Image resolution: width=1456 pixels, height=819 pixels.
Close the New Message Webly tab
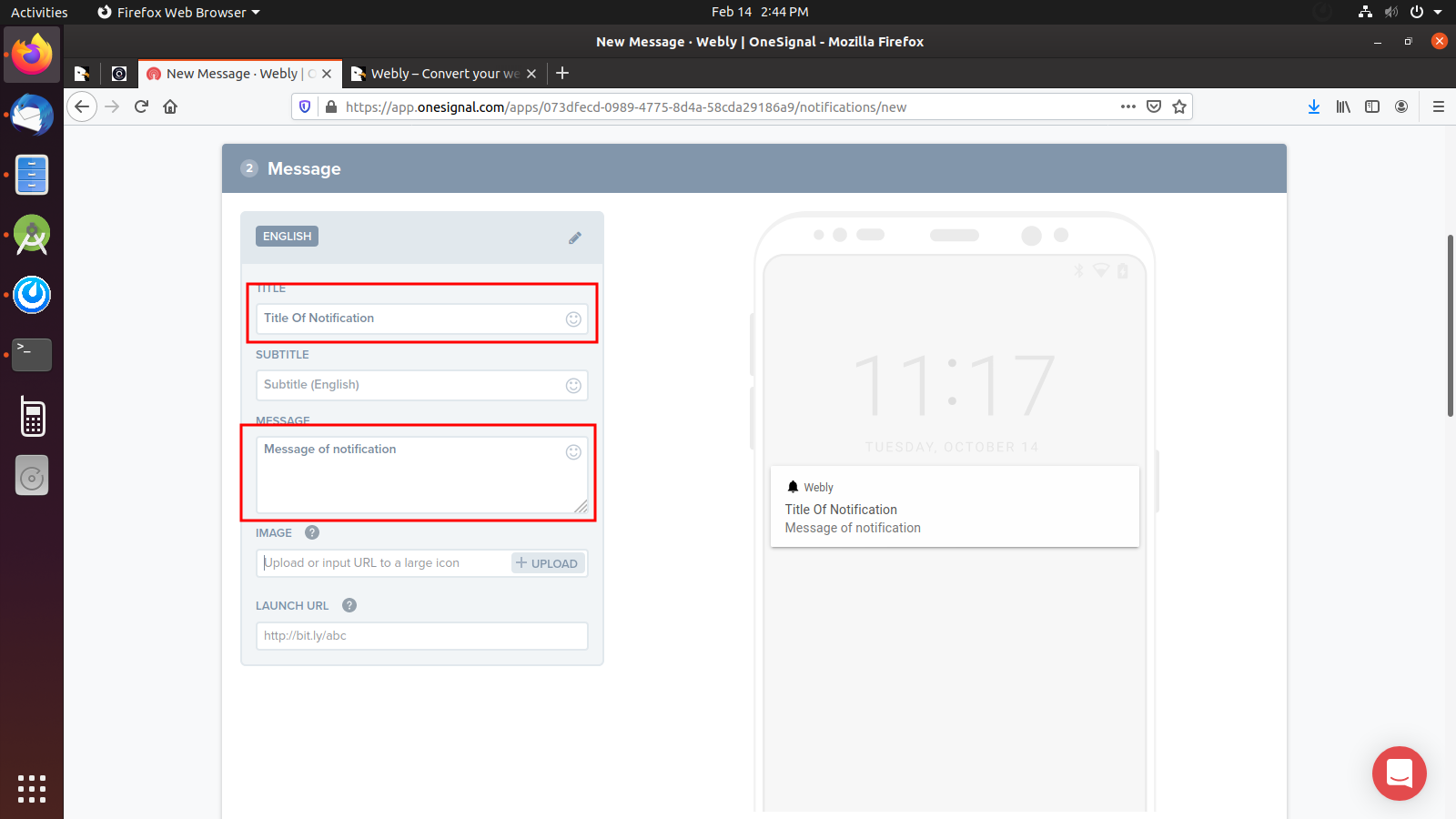tap(327, 74)
